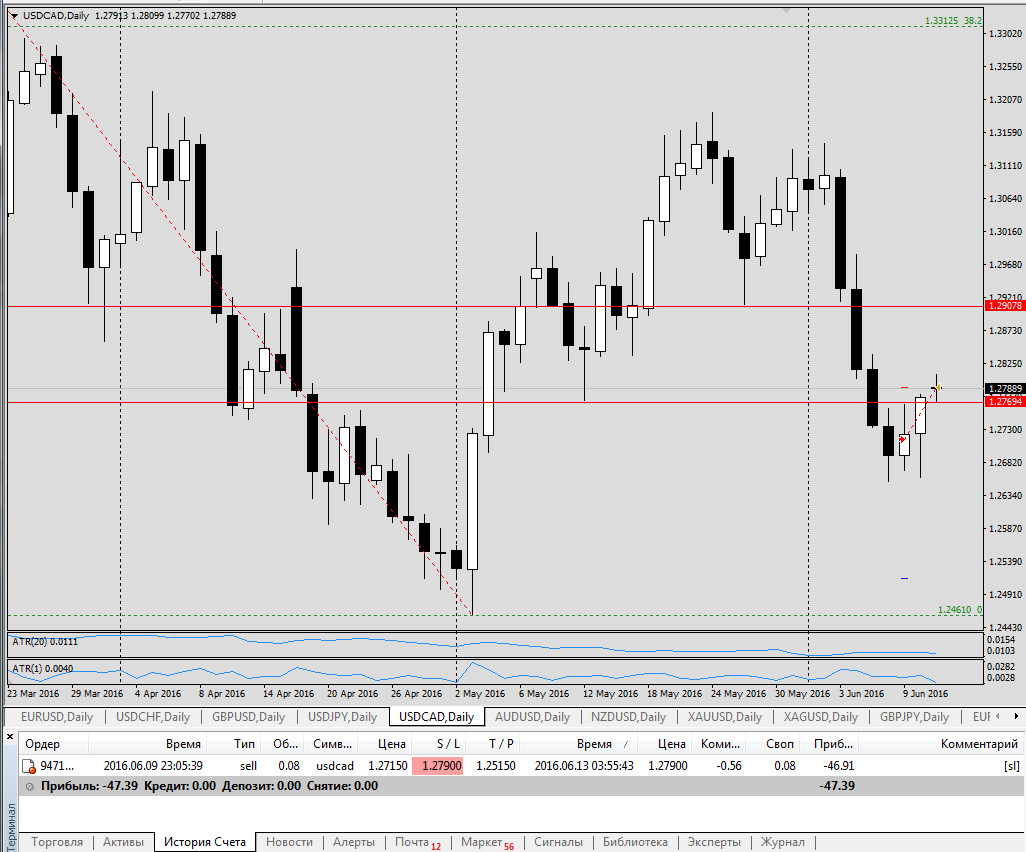
Task: Sort by the Тип column header
Action: 236,744
